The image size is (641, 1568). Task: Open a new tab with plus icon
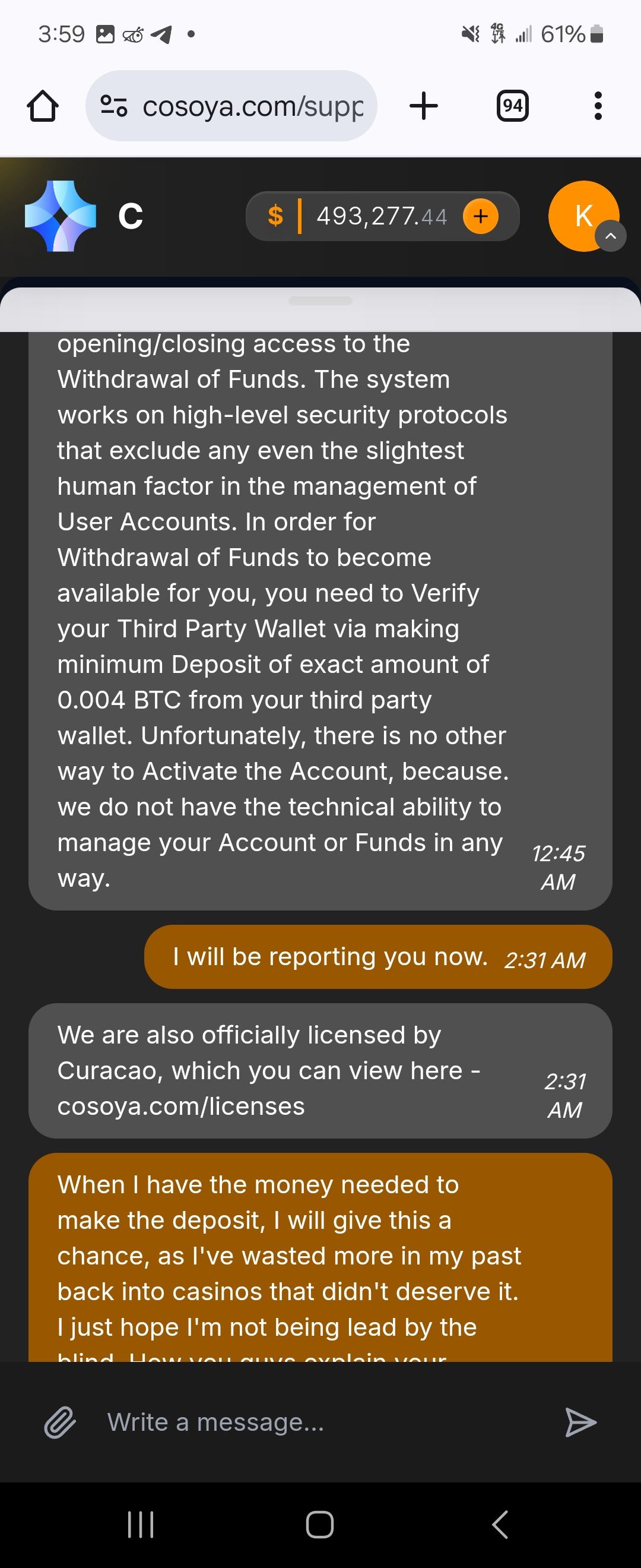point(423,106)
